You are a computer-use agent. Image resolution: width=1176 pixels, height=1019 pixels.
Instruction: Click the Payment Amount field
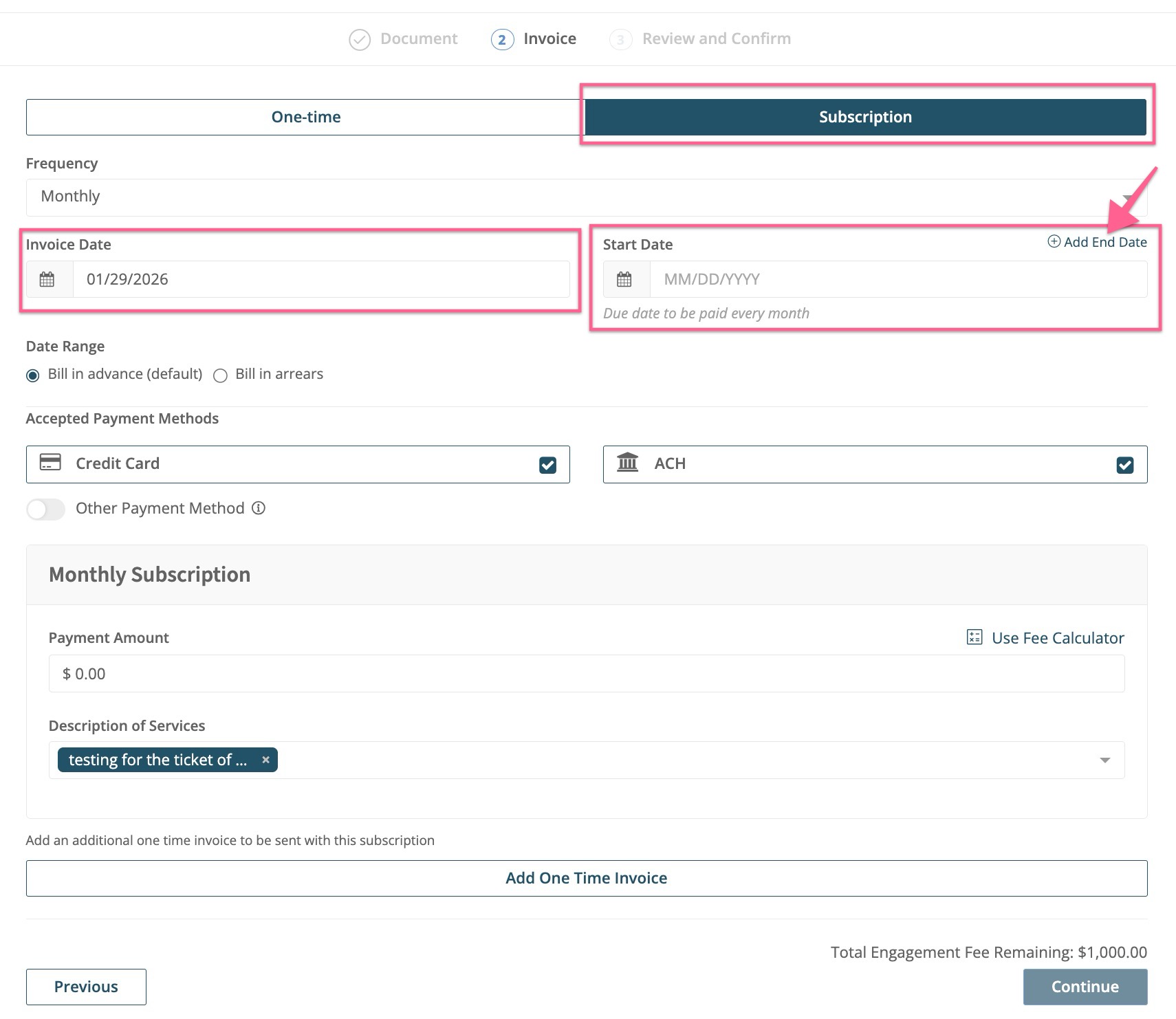coord(587,674)
